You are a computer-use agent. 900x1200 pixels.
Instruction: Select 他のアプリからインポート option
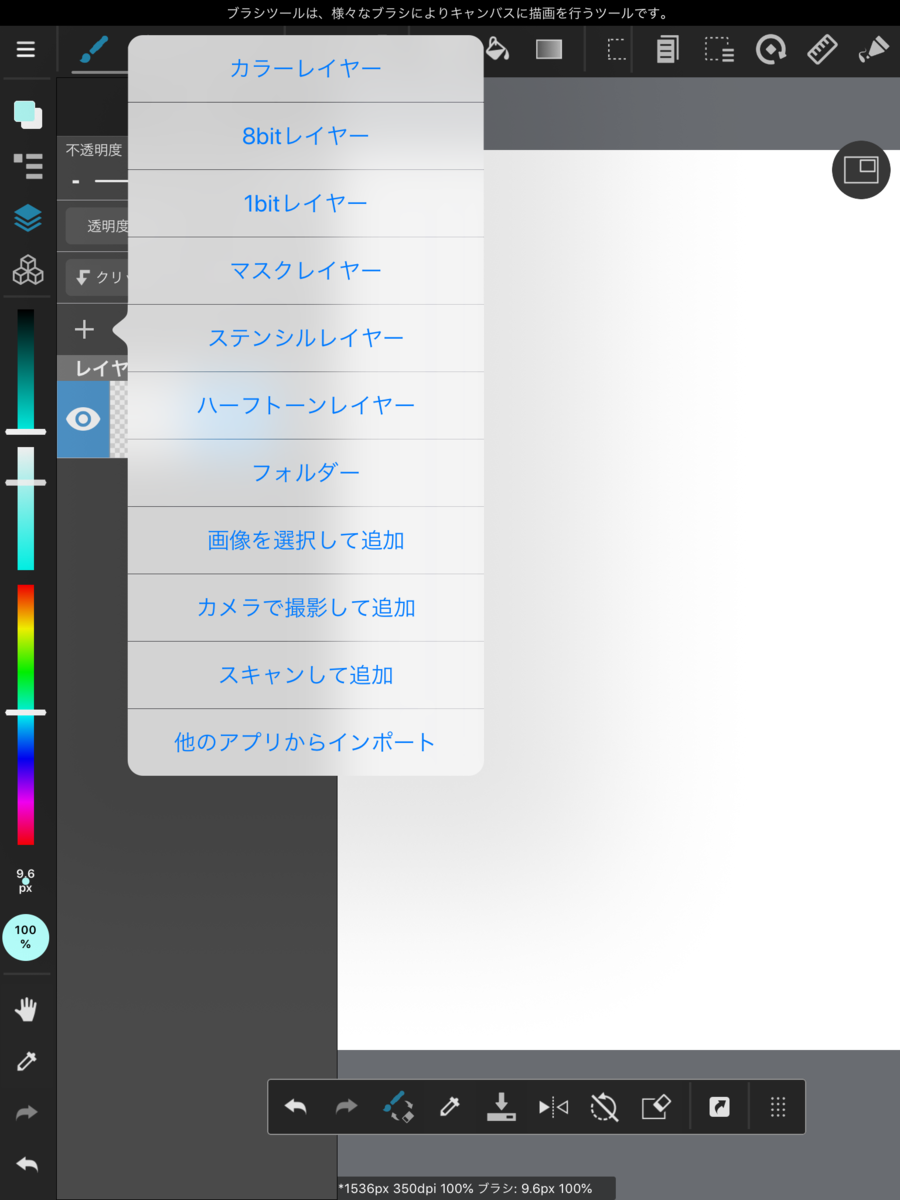(306, 743)
